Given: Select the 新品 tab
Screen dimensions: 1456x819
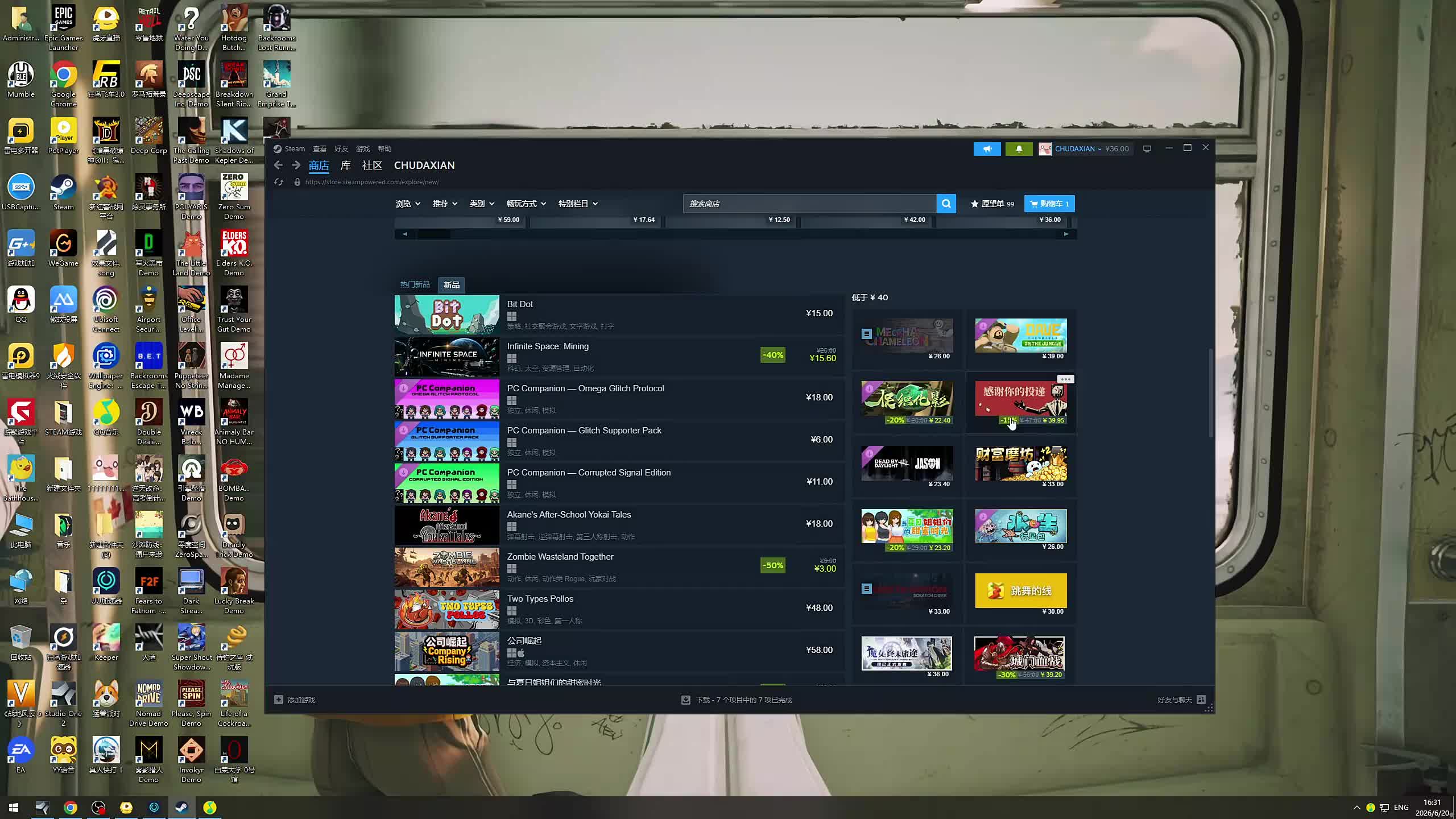Looking at the screenshot, I should [452, 284].
